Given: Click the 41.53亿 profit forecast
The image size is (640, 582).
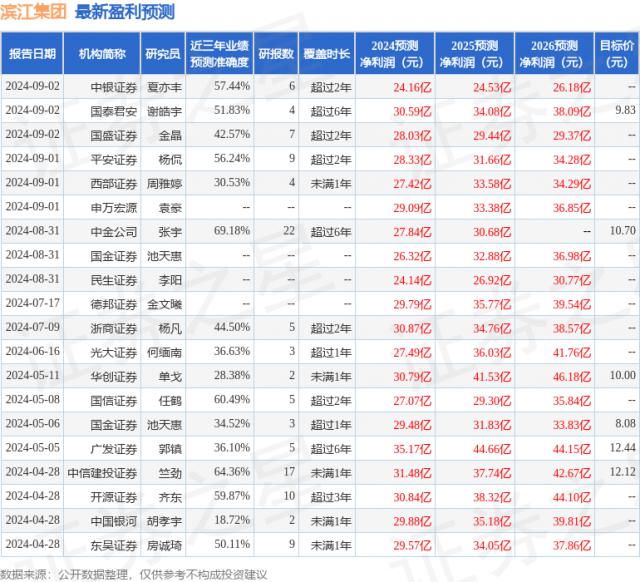Looking at the screenshot, I should click(492, 376).
